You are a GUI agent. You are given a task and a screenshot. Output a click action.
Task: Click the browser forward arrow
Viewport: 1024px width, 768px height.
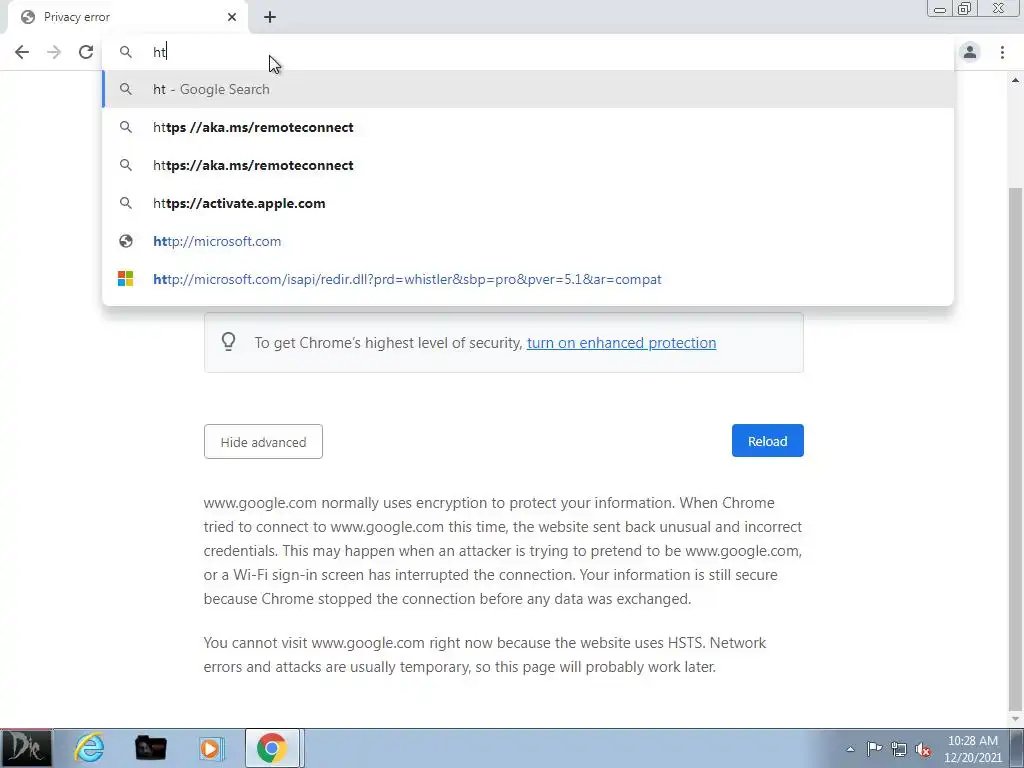pos(54,52)
